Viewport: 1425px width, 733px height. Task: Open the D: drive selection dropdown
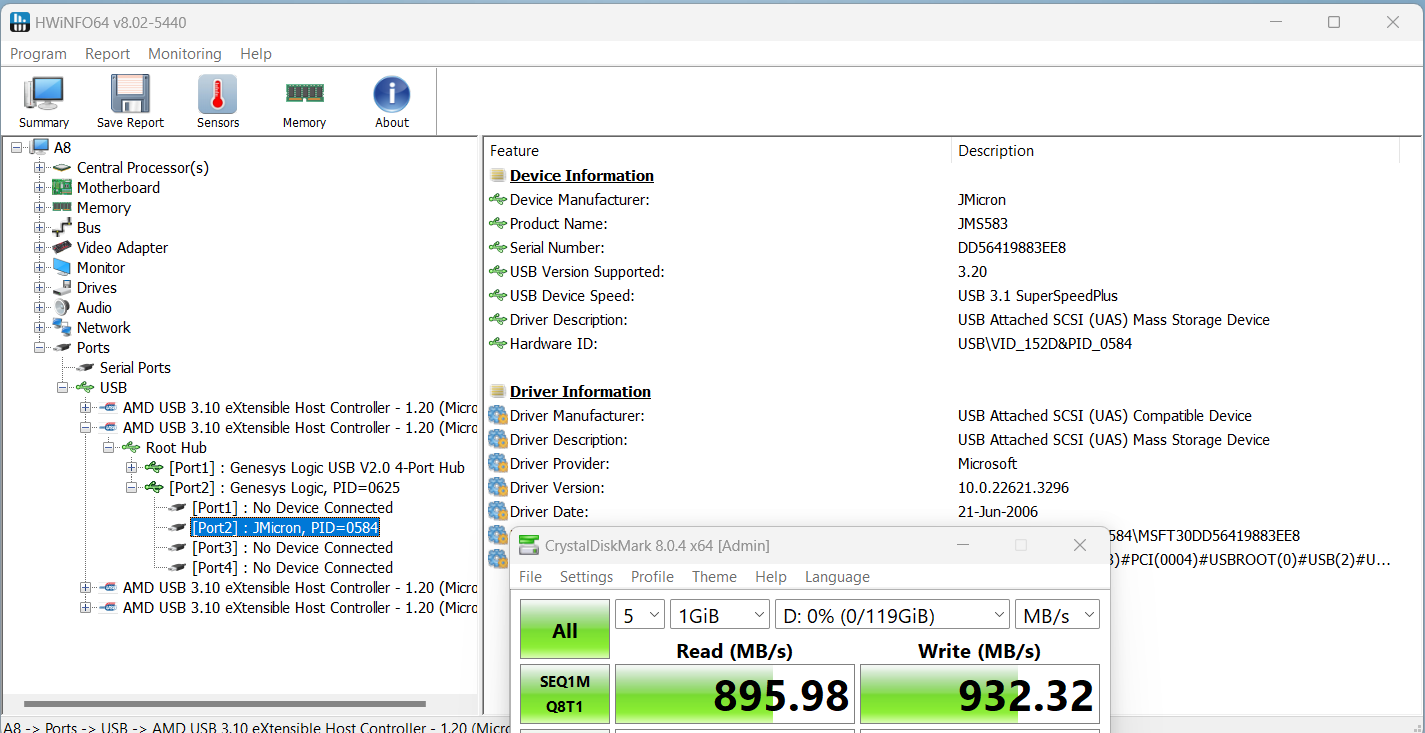893,616
